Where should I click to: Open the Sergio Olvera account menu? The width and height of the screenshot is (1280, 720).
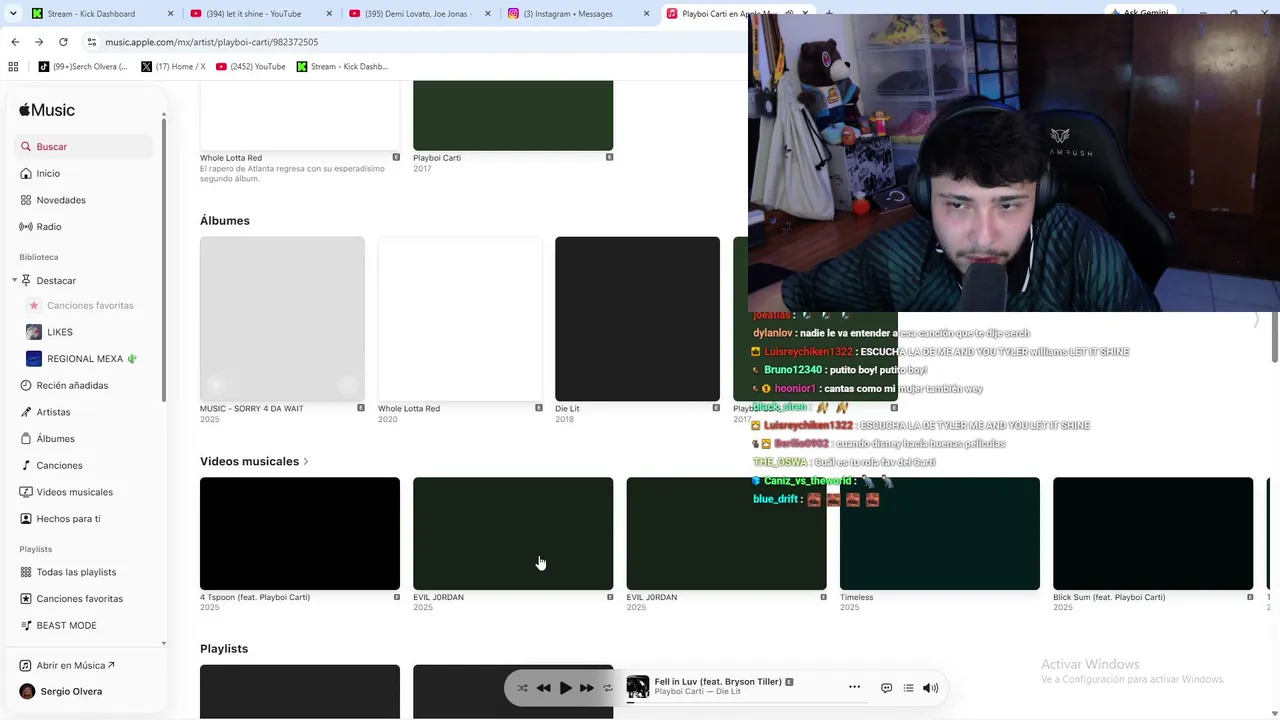click(71, 692)
